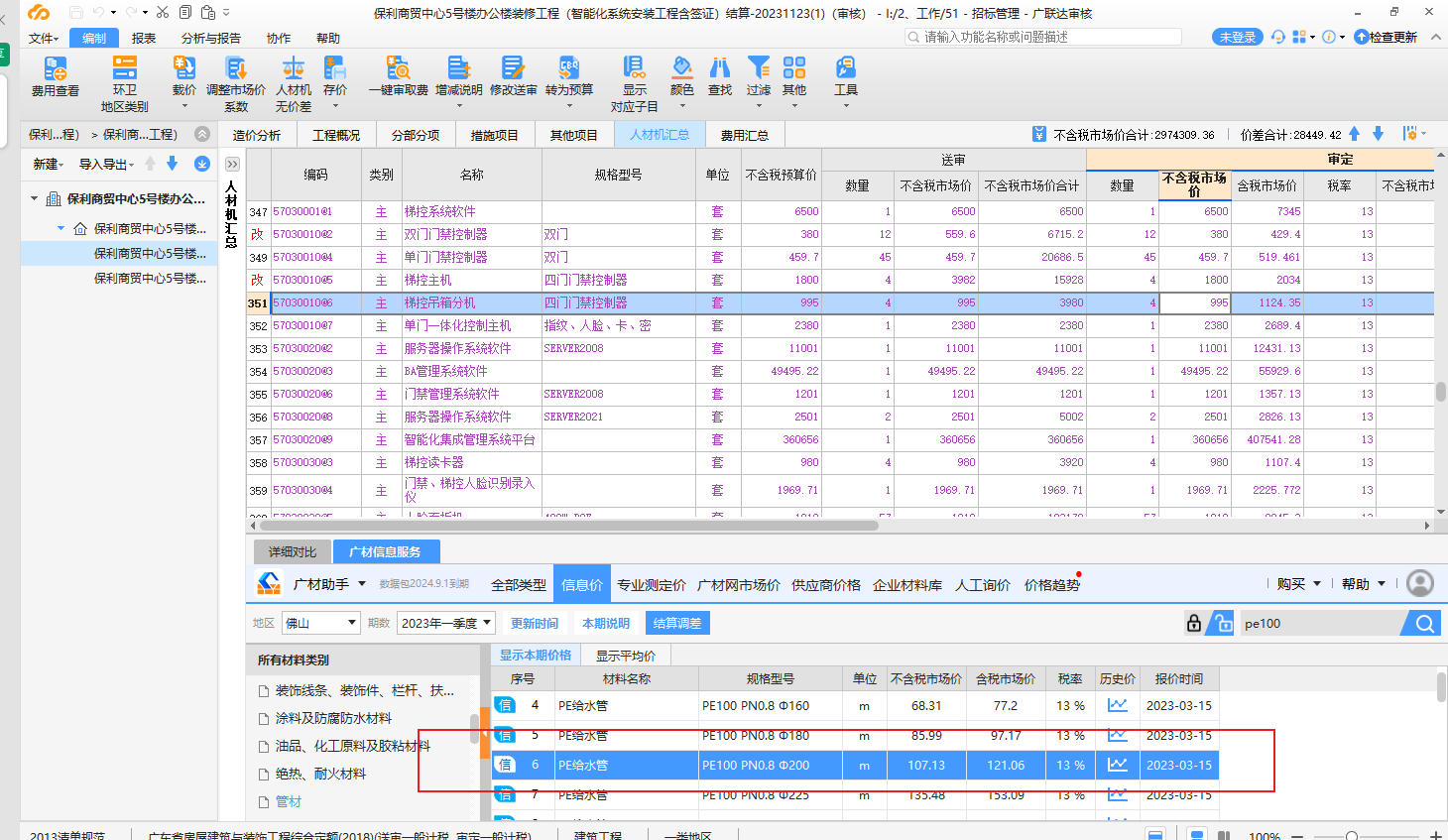Click the blue up arrow beside 价差合计
This screenshot has height=840, width=1448.
coord(1355,134)
